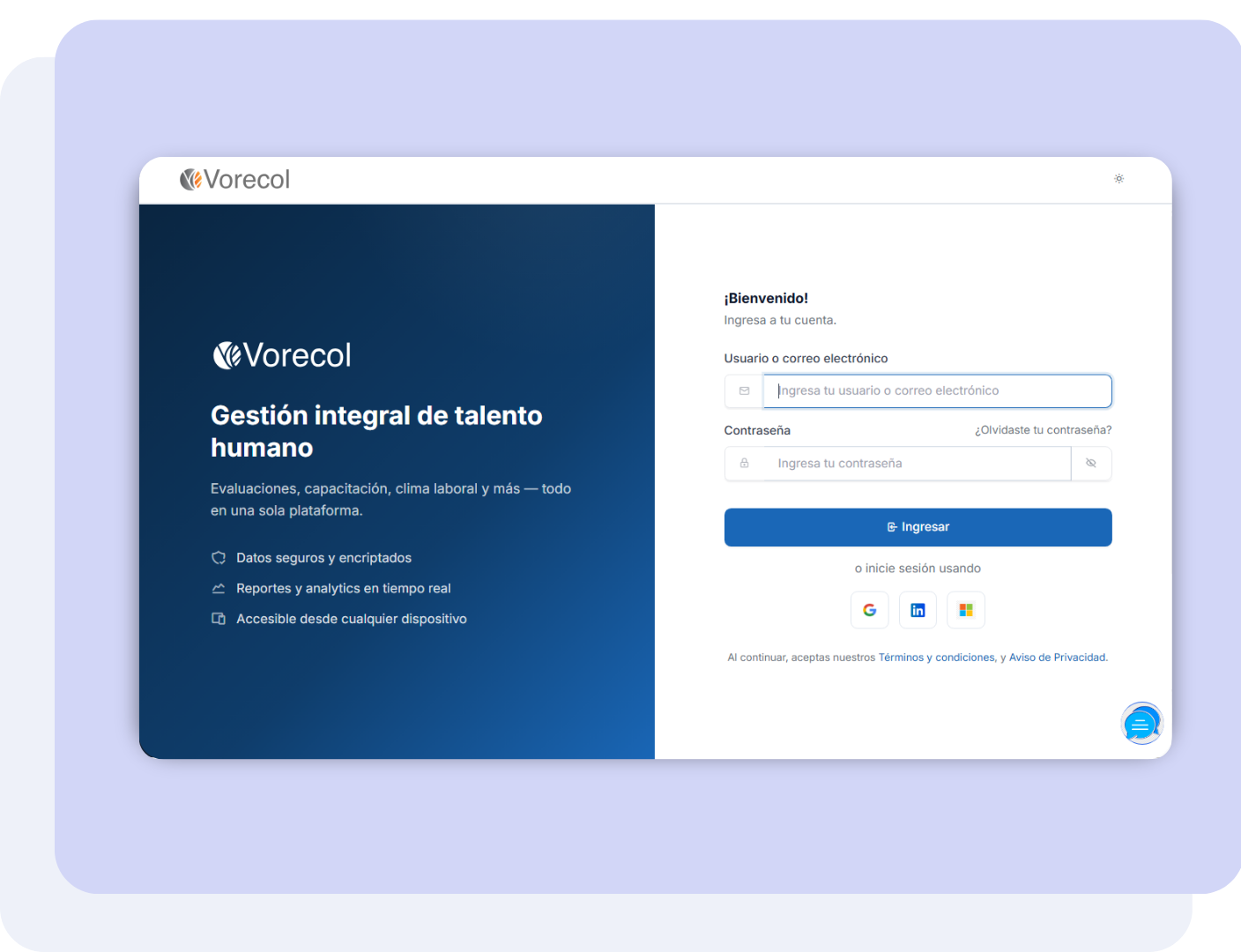This screenshot has height=952, width=1241.
Task: Click the Ingresar button
Action: tap(918, 527)
